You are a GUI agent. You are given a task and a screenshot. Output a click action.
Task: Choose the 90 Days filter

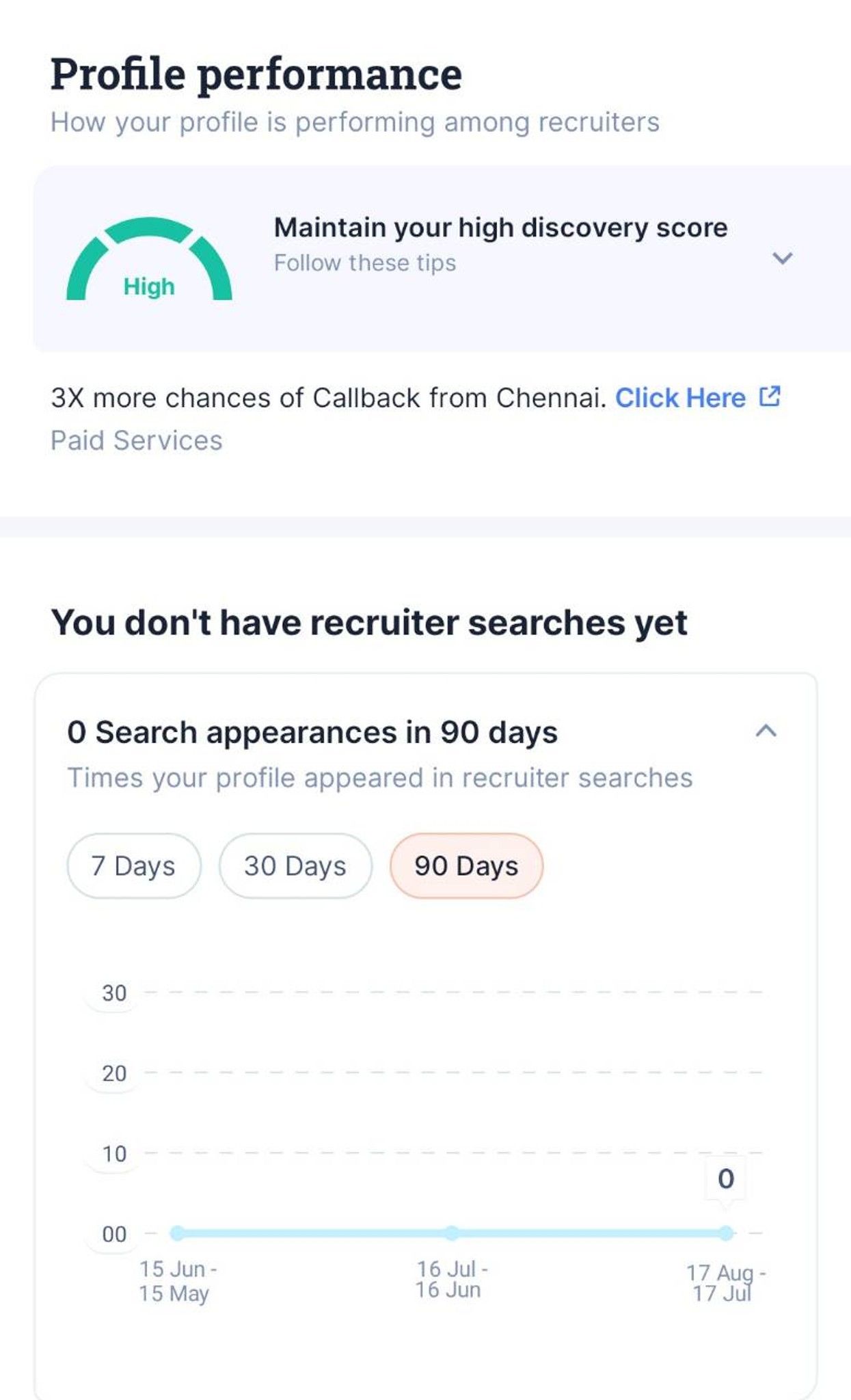[x=466, y=865]
